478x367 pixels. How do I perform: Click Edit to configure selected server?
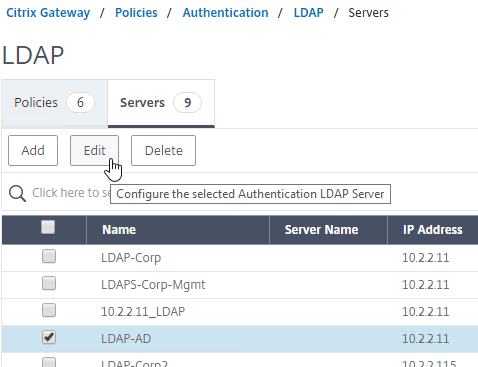[94, 150]
